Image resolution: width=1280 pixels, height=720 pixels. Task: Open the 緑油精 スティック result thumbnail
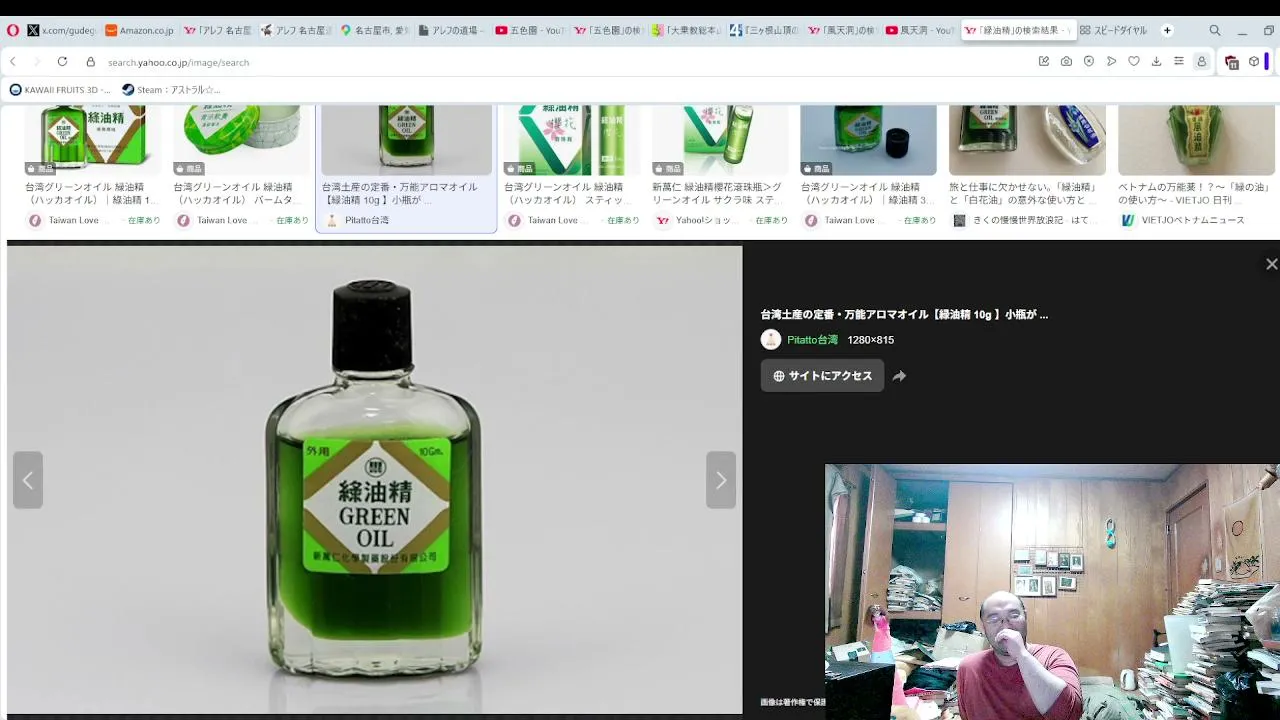click(x=570, y=140)
